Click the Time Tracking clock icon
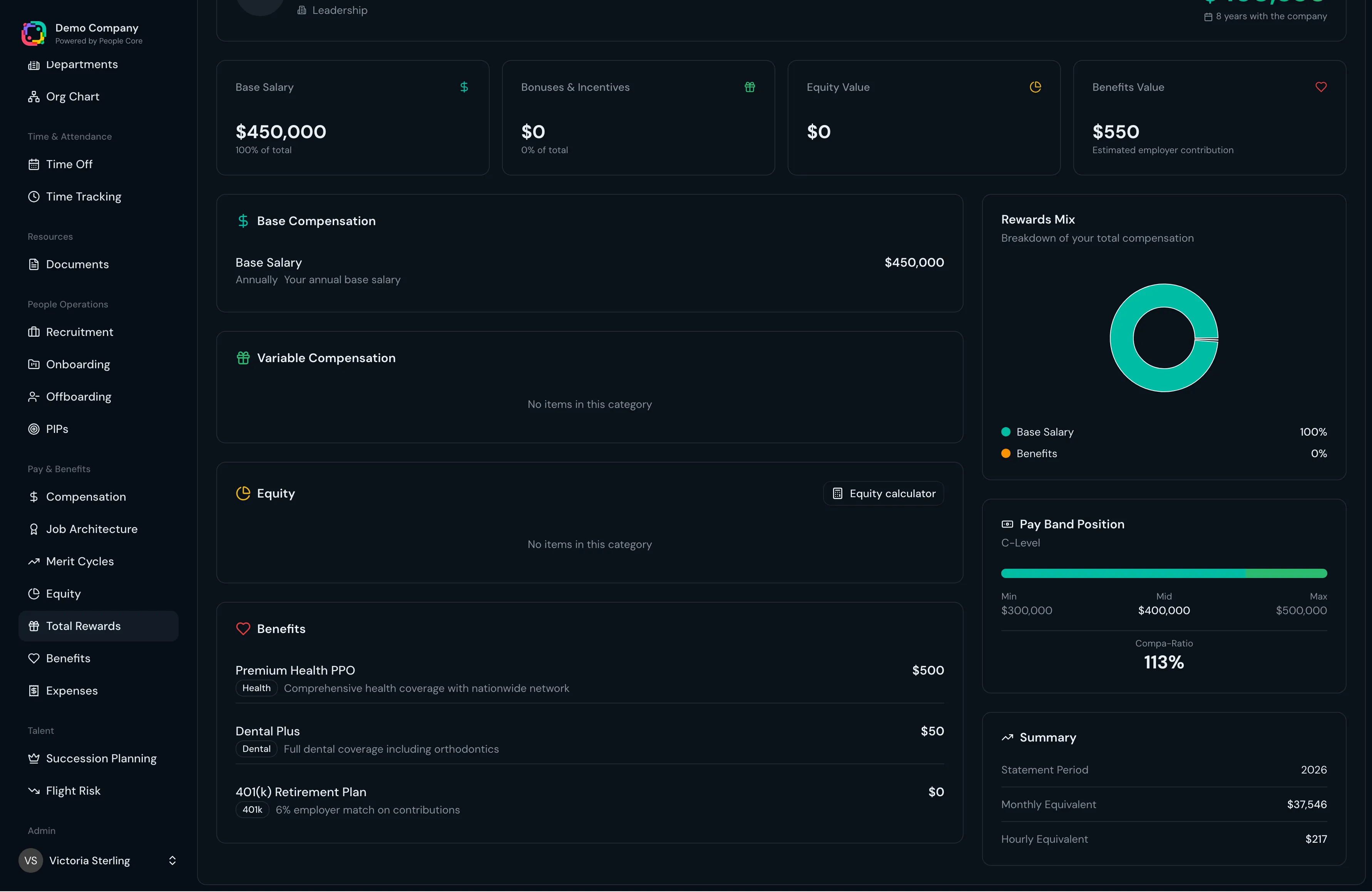 [x=34, y=197]
